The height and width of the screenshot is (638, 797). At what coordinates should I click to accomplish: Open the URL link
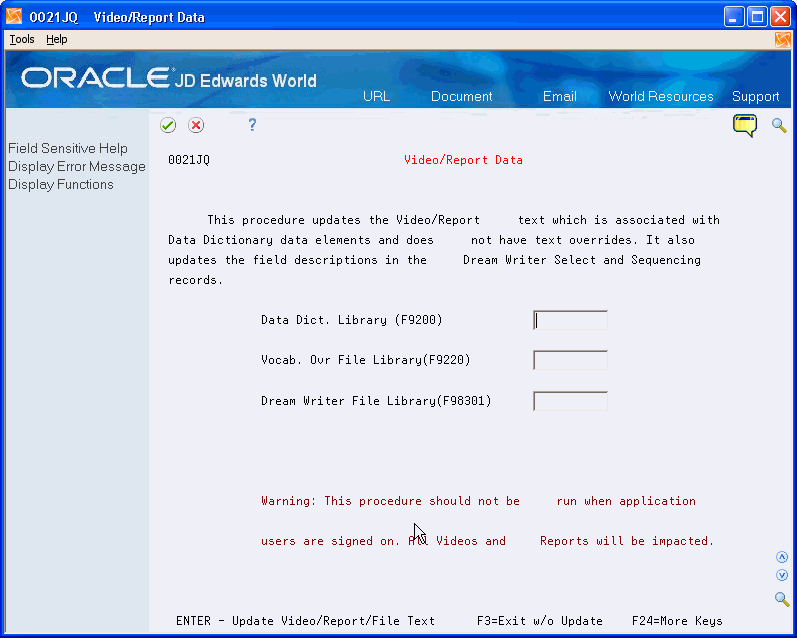(x=376, y=97)
